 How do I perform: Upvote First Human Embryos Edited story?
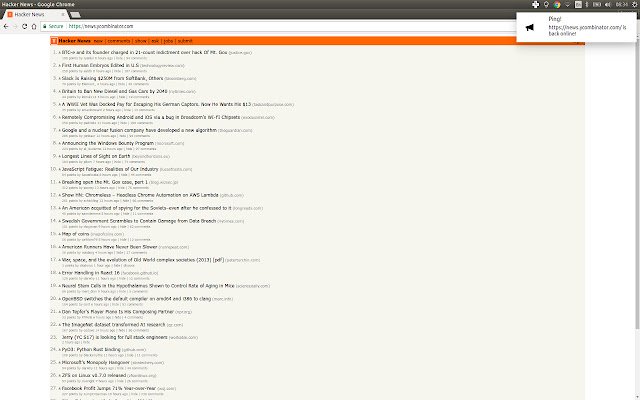[60, 66]
